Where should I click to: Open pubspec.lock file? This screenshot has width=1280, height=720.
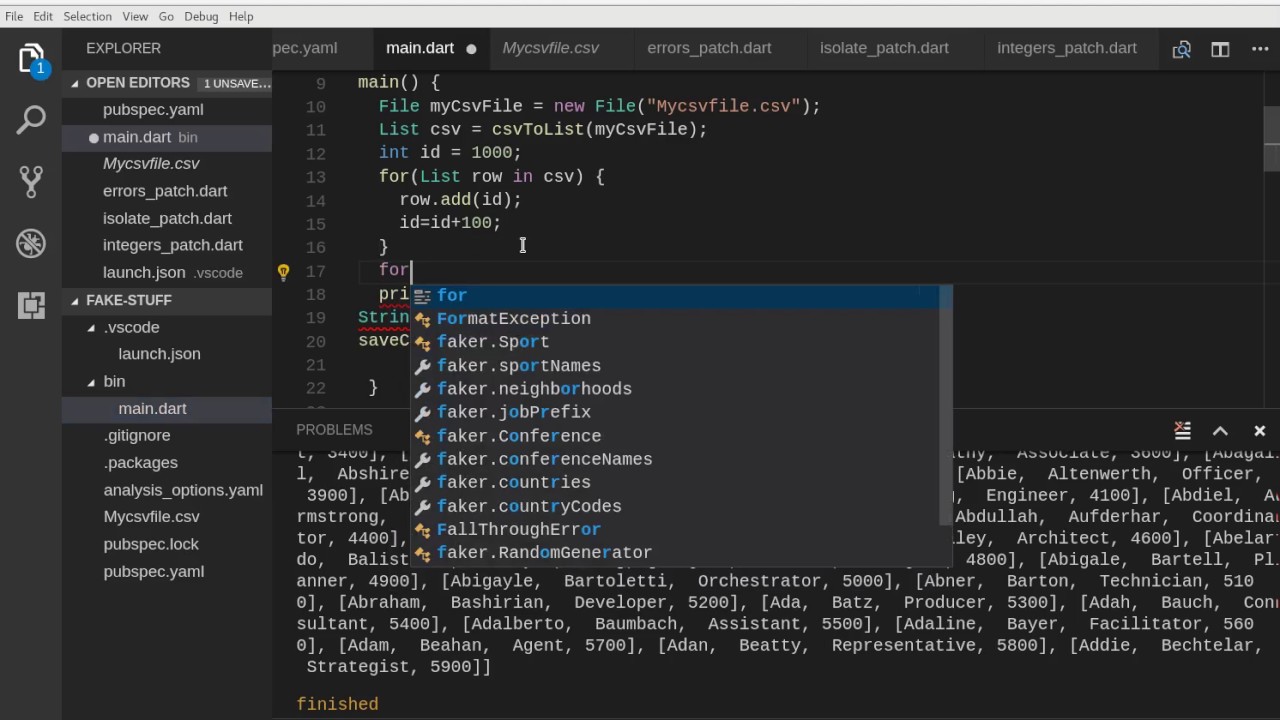(x=167, y=544)
